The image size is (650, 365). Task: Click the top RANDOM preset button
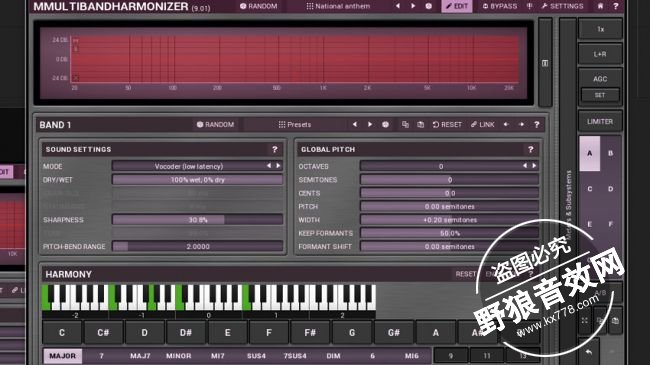pos(259,6)
